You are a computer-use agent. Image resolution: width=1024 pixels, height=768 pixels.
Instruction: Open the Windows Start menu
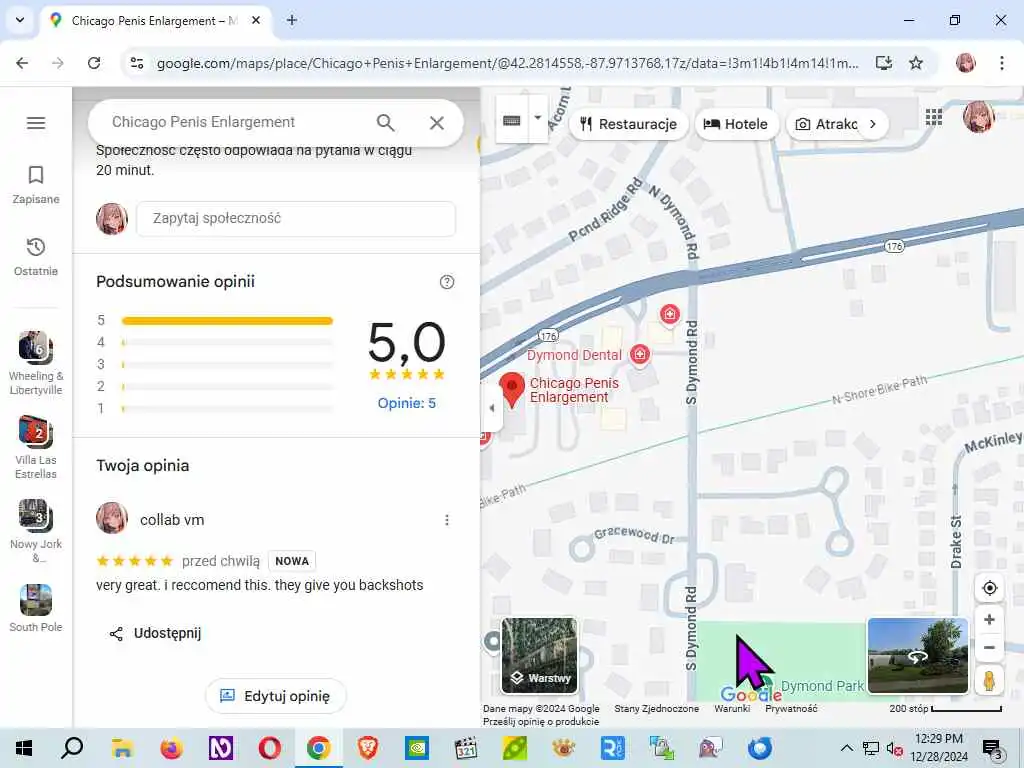pos(24,748)
